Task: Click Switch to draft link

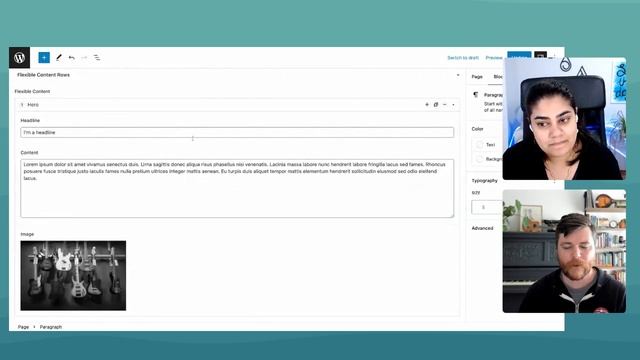Action: coord(463,58)
